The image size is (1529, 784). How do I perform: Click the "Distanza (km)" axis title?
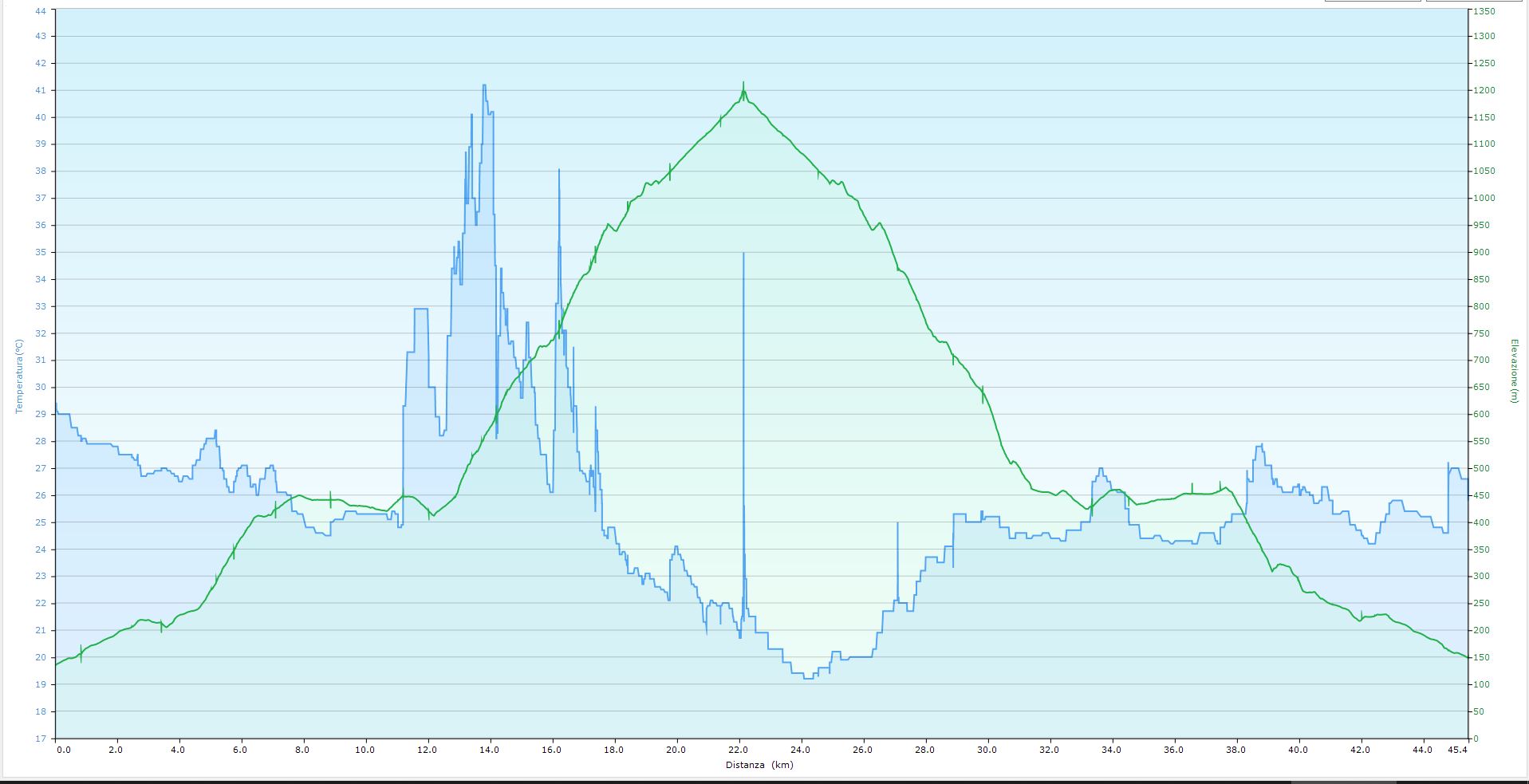[x=759, y=765]
